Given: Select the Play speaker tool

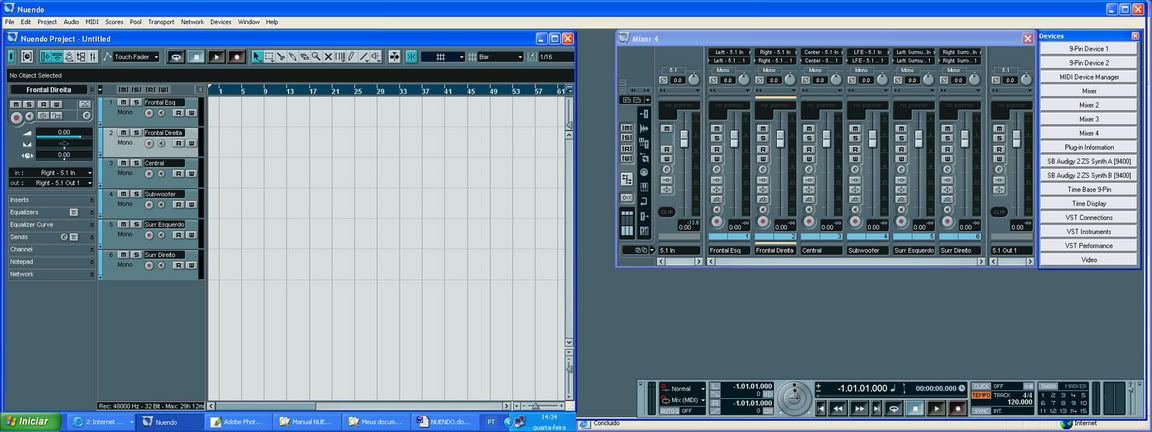Looking at the screenshot, I should point(375,57).
